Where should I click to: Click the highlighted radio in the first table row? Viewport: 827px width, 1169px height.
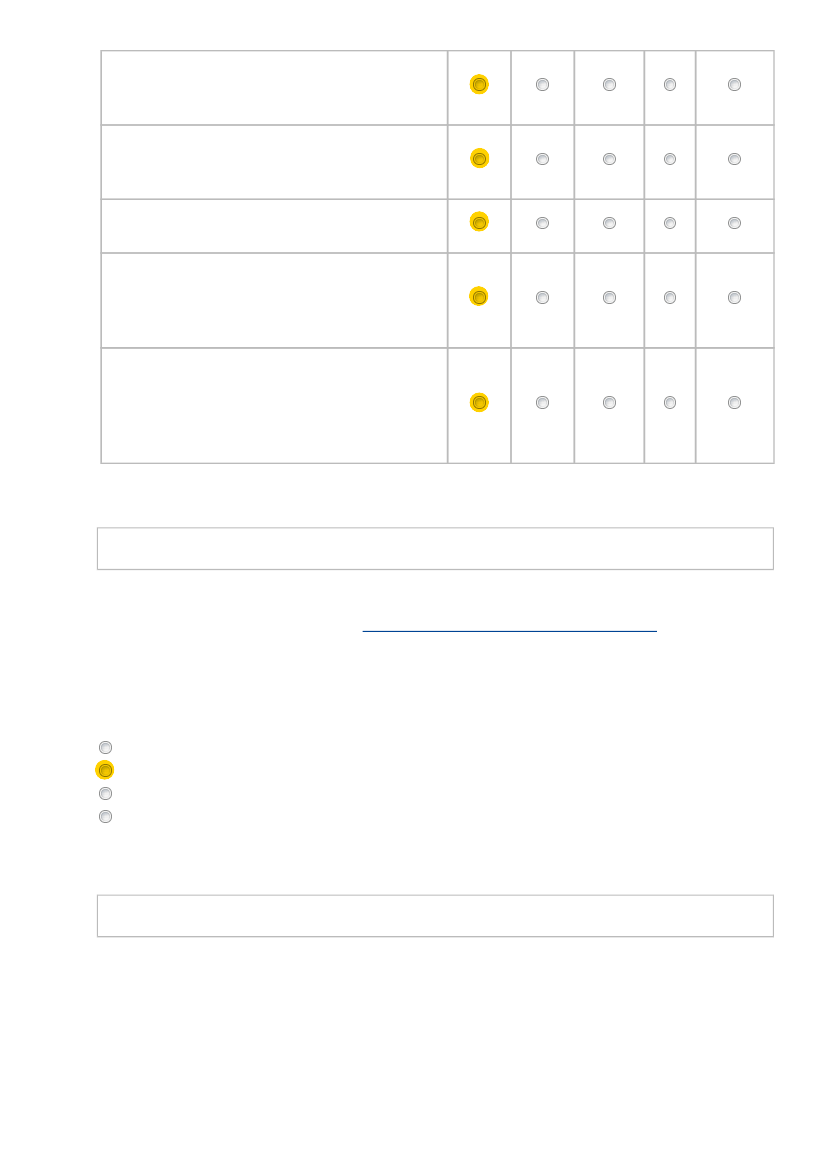(479, 85)
